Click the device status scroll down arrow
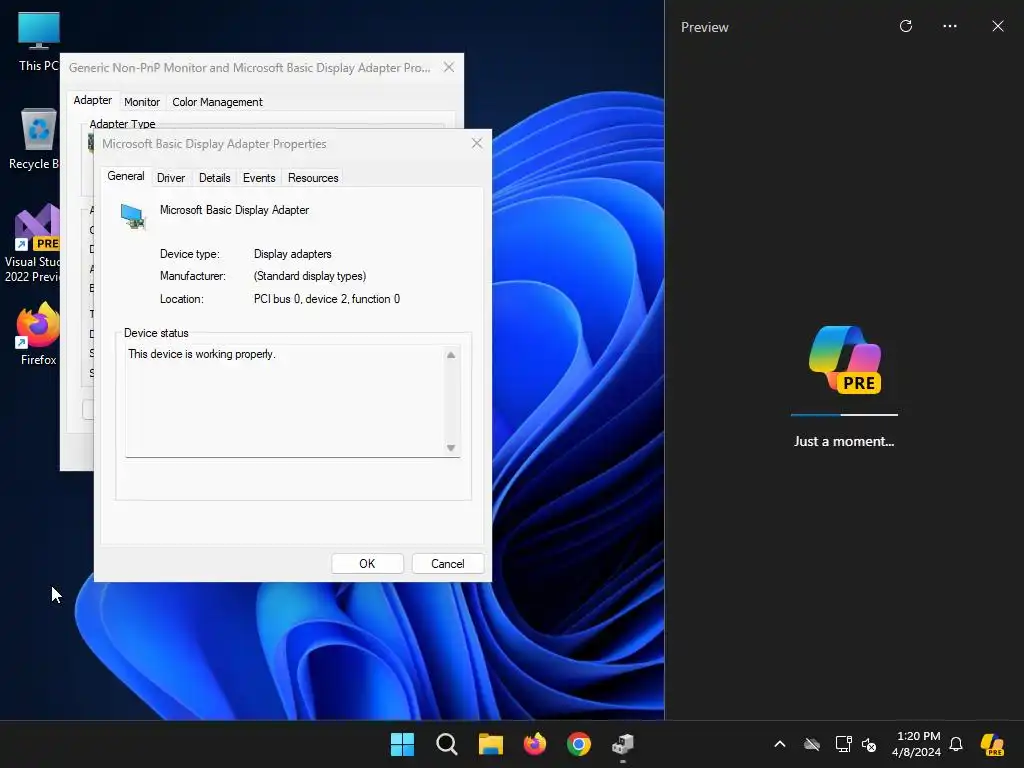 [451, 448]
